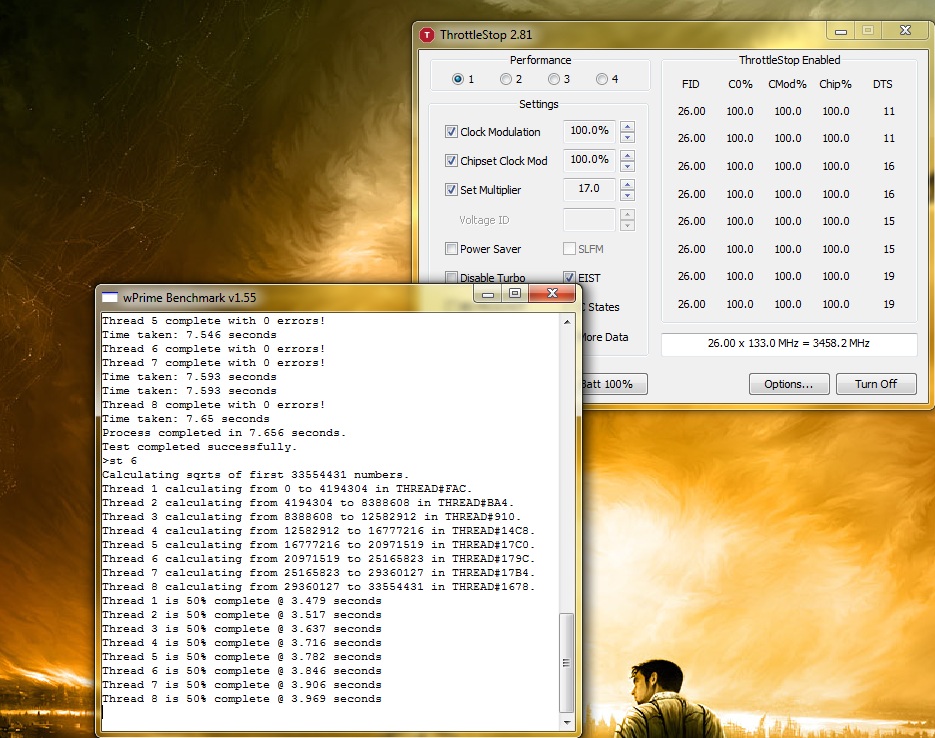Click the Chipset Clock Mod 100.0% value field

[x=589, y=160]
